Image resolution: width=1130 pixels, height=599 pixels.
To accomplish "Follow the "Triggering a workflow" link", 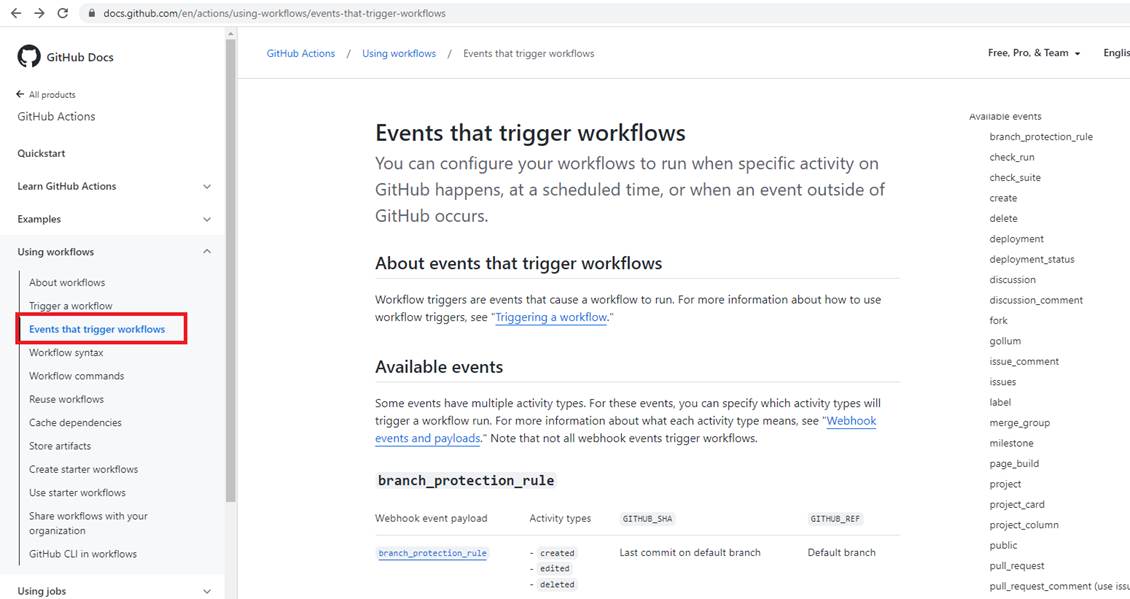I will click(x=551, y=317).
